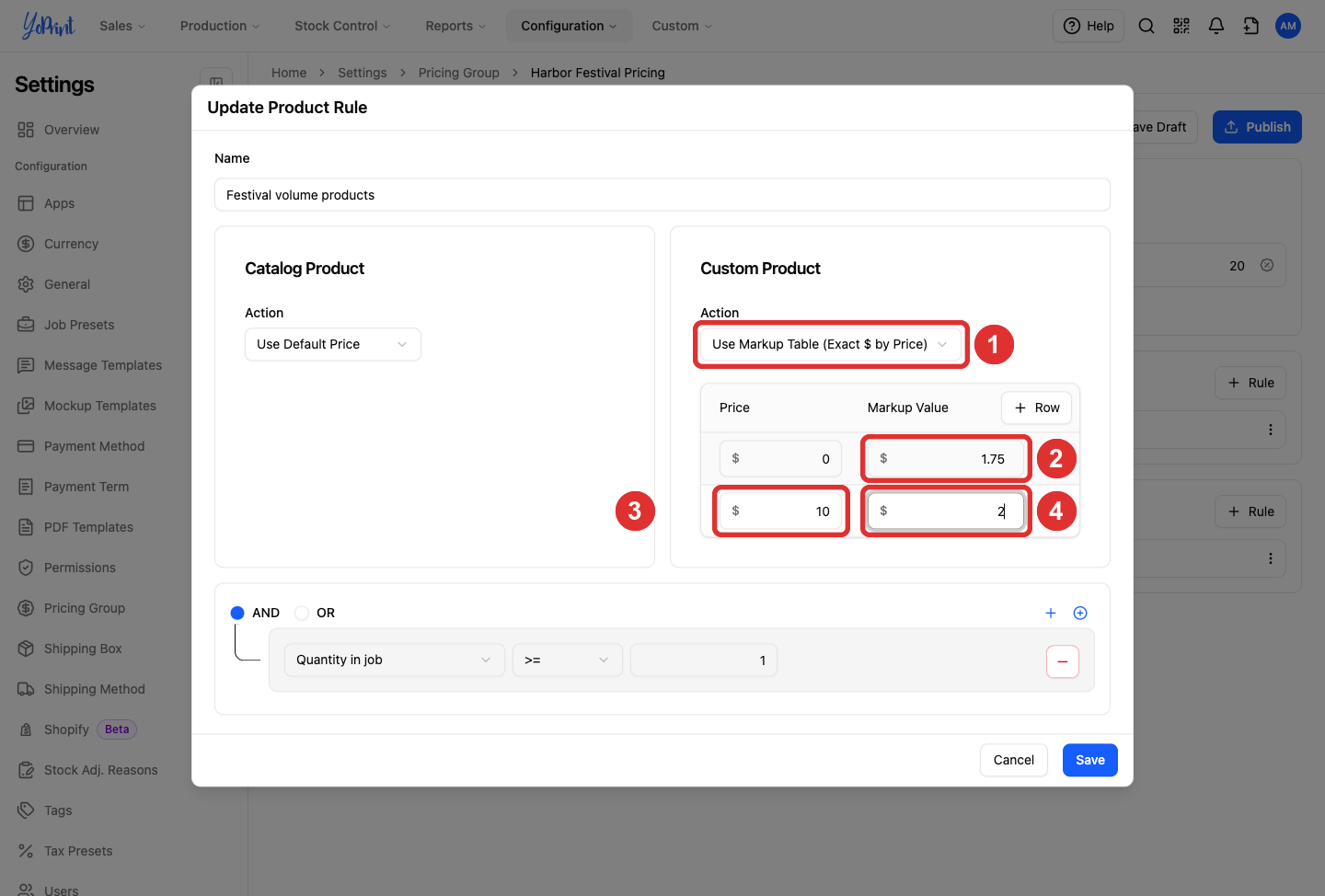Go to Pricing Group breadcrumb link
1325x896 pixels.
tap(458, 73)
